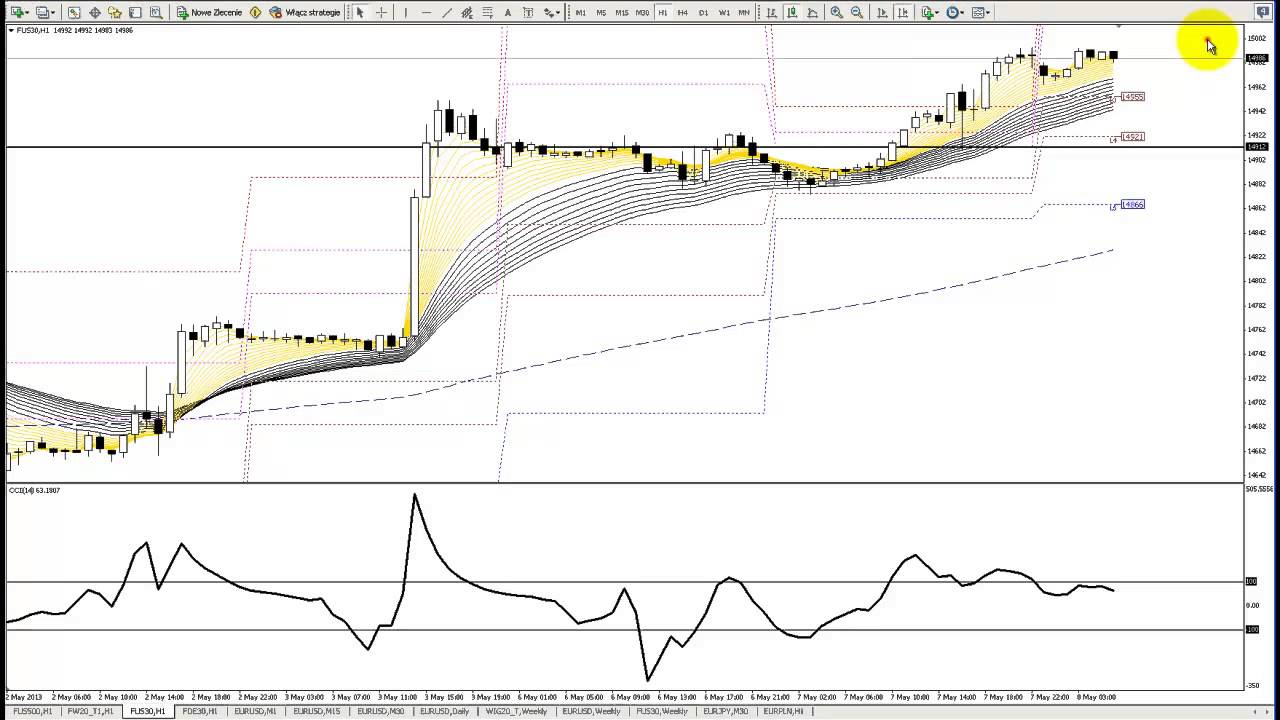This screenshot has height=720, width=1280.
Task: Open the chat notification icon
Action: 1262,11
